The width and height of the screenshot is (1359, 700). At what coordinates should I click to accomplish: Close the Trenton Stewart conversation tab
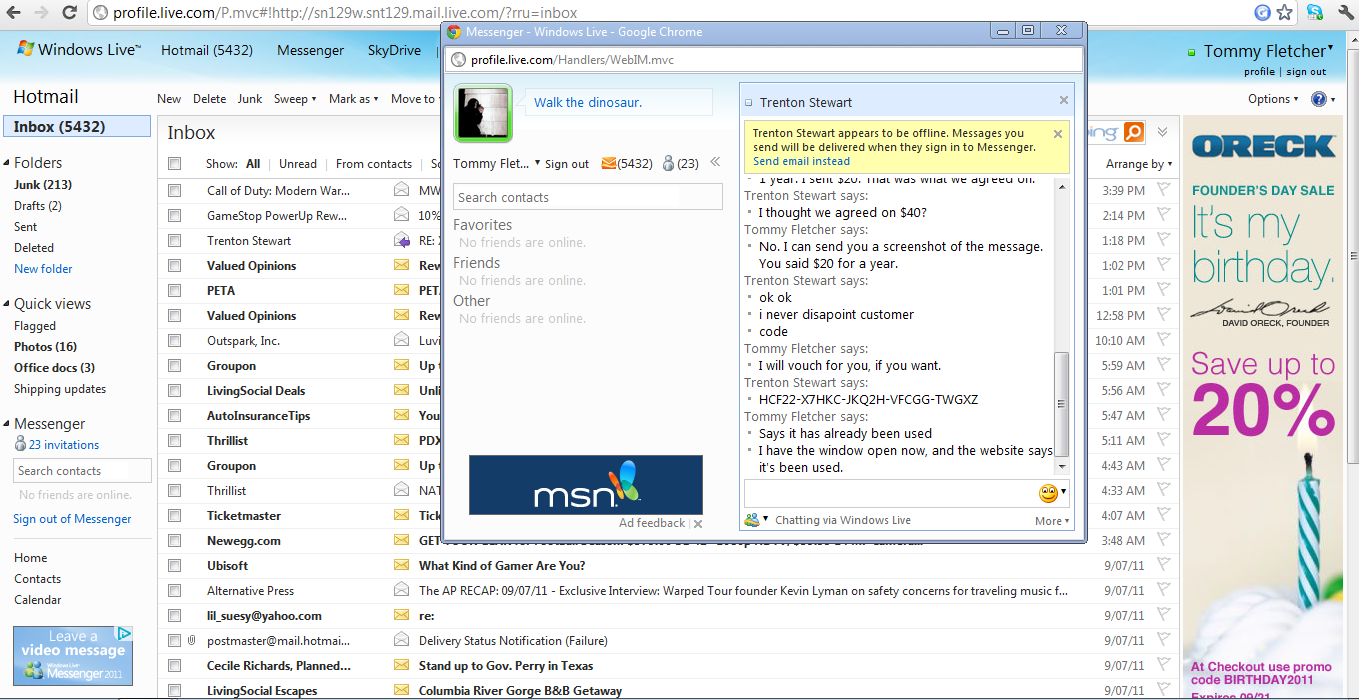pyautogui.click(x=1064, y=100)
